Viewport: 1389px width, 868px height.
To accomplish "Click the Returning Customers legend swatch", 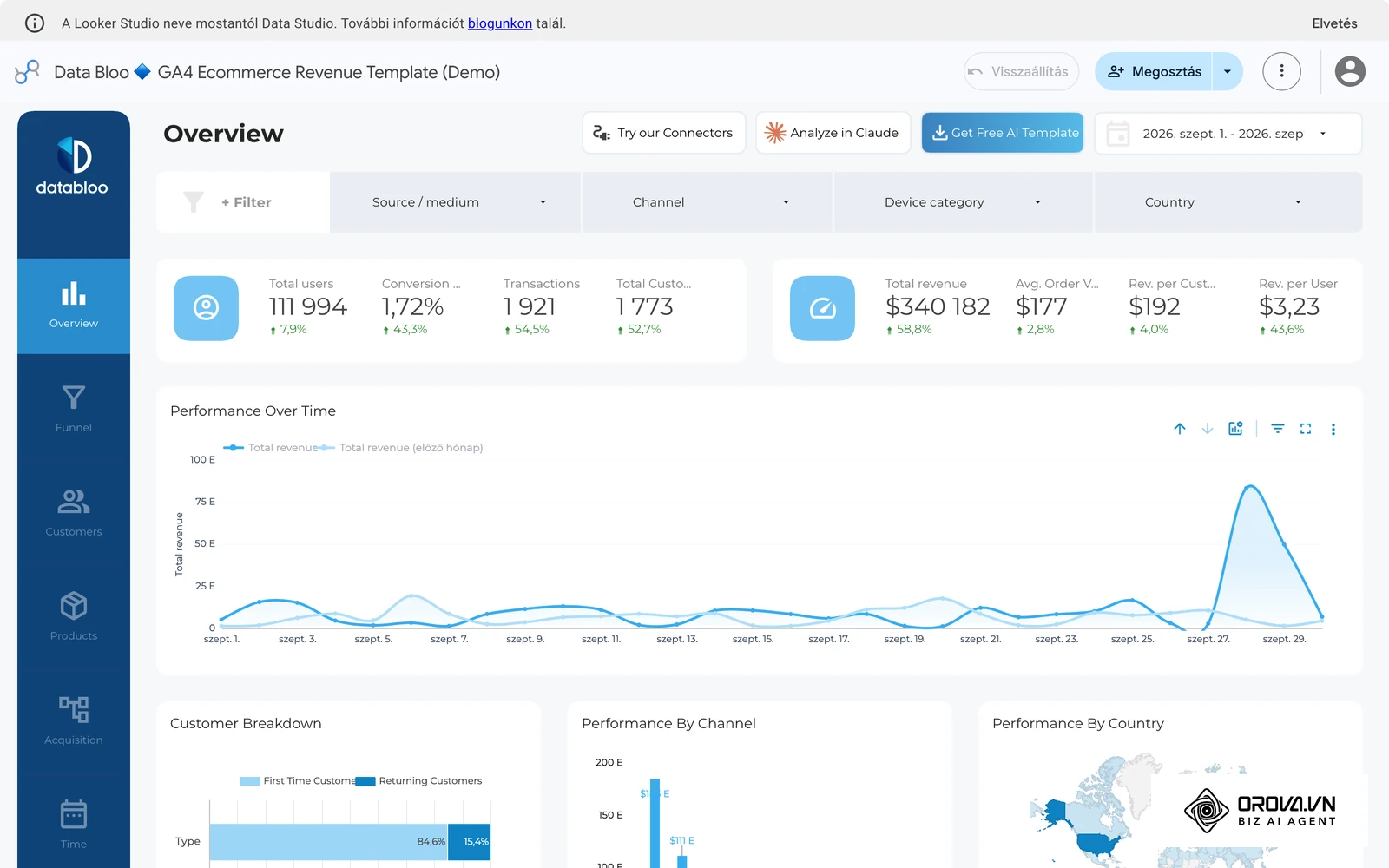I will (365, 781).
